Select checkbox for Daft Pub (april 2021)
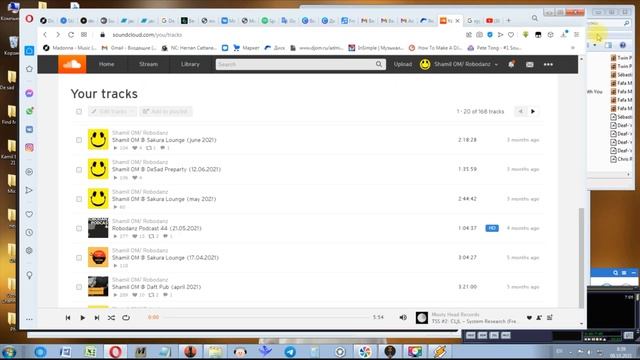Image resolution: width=640 pixels, height=360 pixels. (79, 287)
